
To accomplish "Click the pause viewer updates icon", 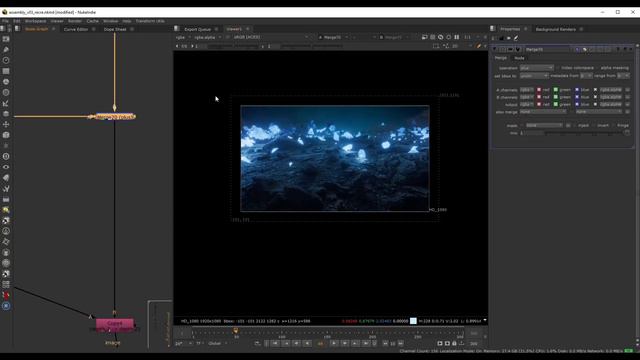I will [457, 37].
